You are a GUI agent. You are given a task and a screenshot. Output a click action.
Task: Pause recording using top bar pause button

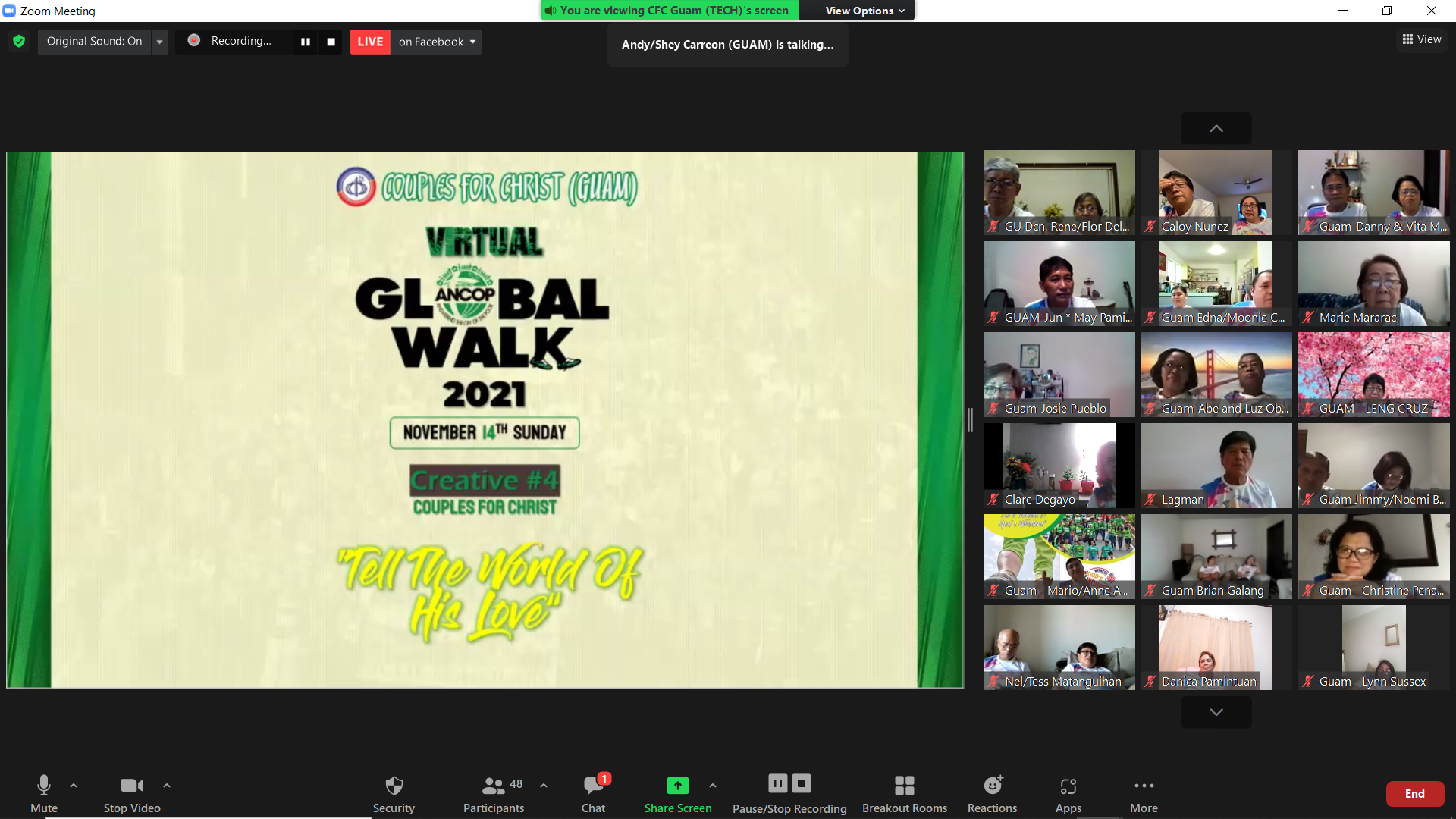pos(306,42)
